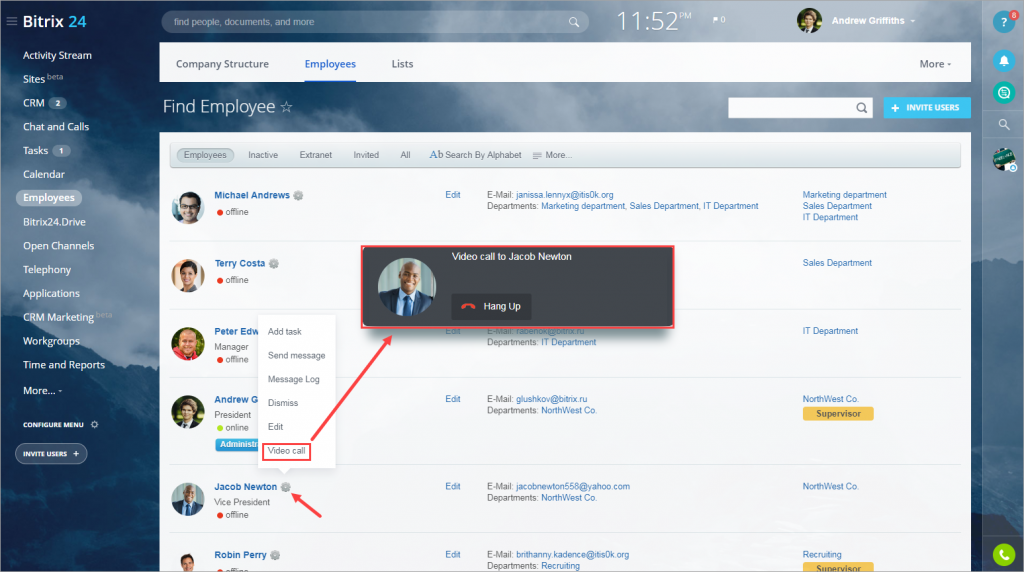Click the Search By Alphabet filter
Screen dimensions: 1024x572
475,155
